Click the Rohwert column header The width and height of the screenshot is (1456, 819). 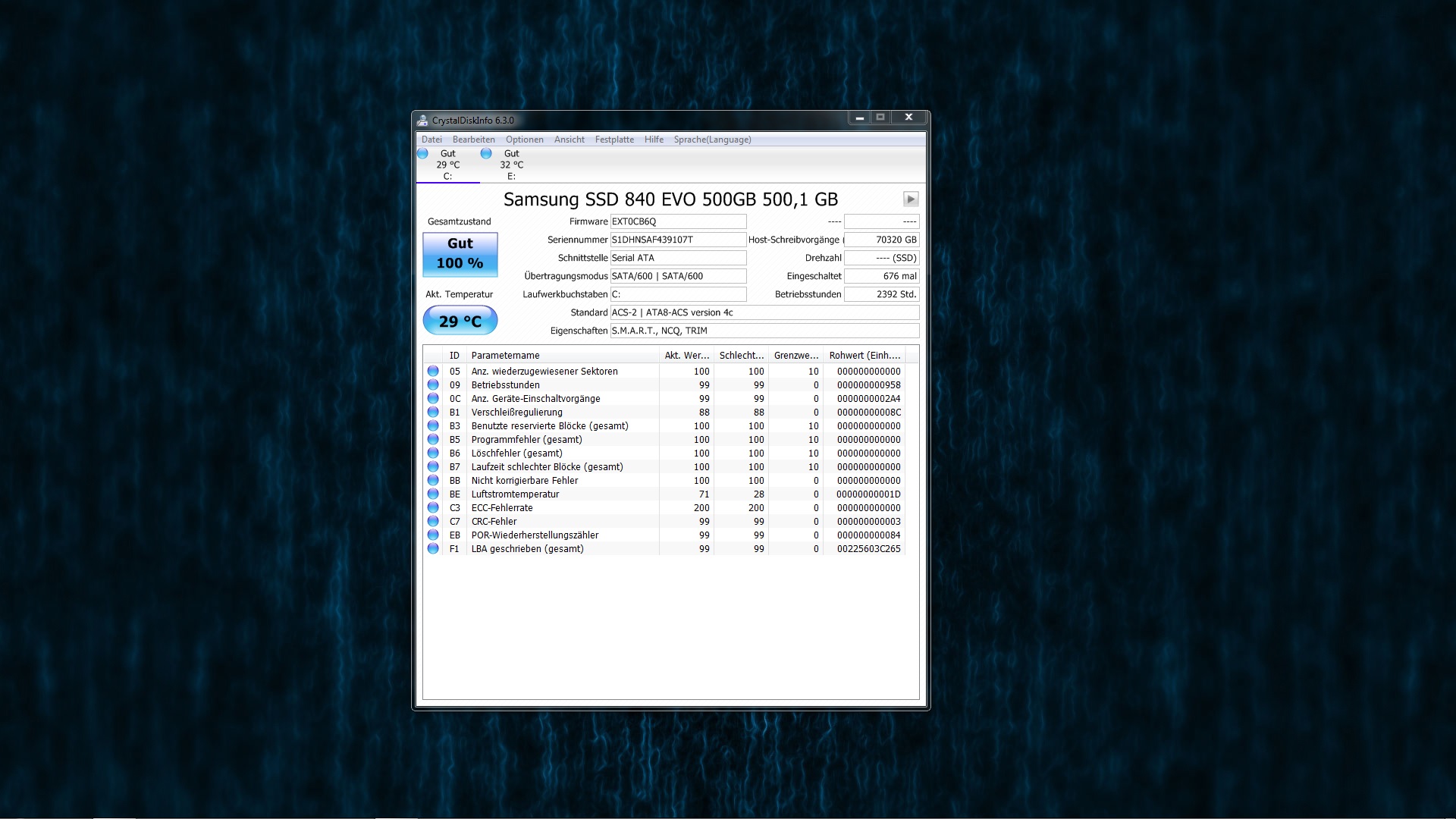864,355
